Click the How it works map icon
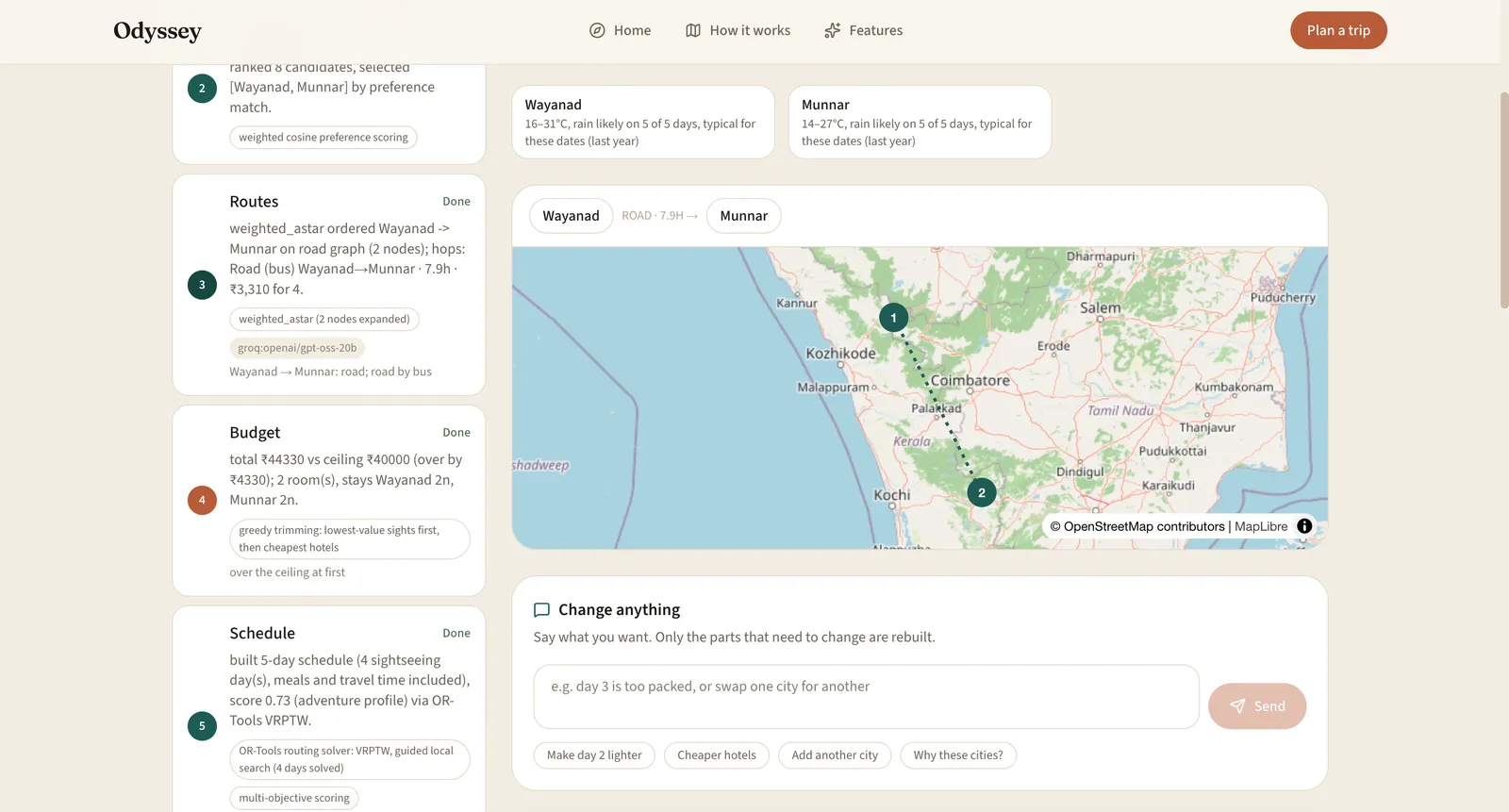 pos(693,30)
